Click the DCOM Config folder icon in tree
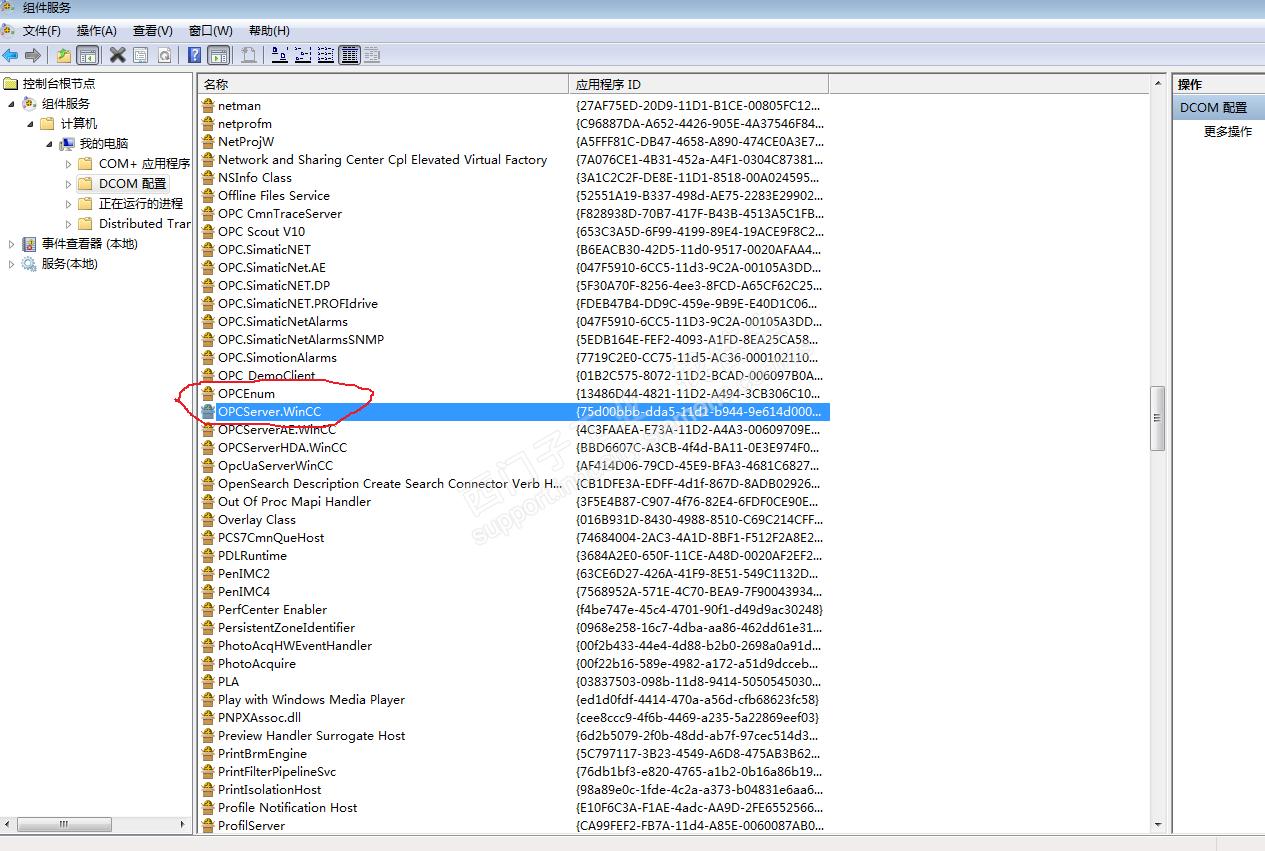This screenshot has height=851, width=1265. (x=86, y=184)
